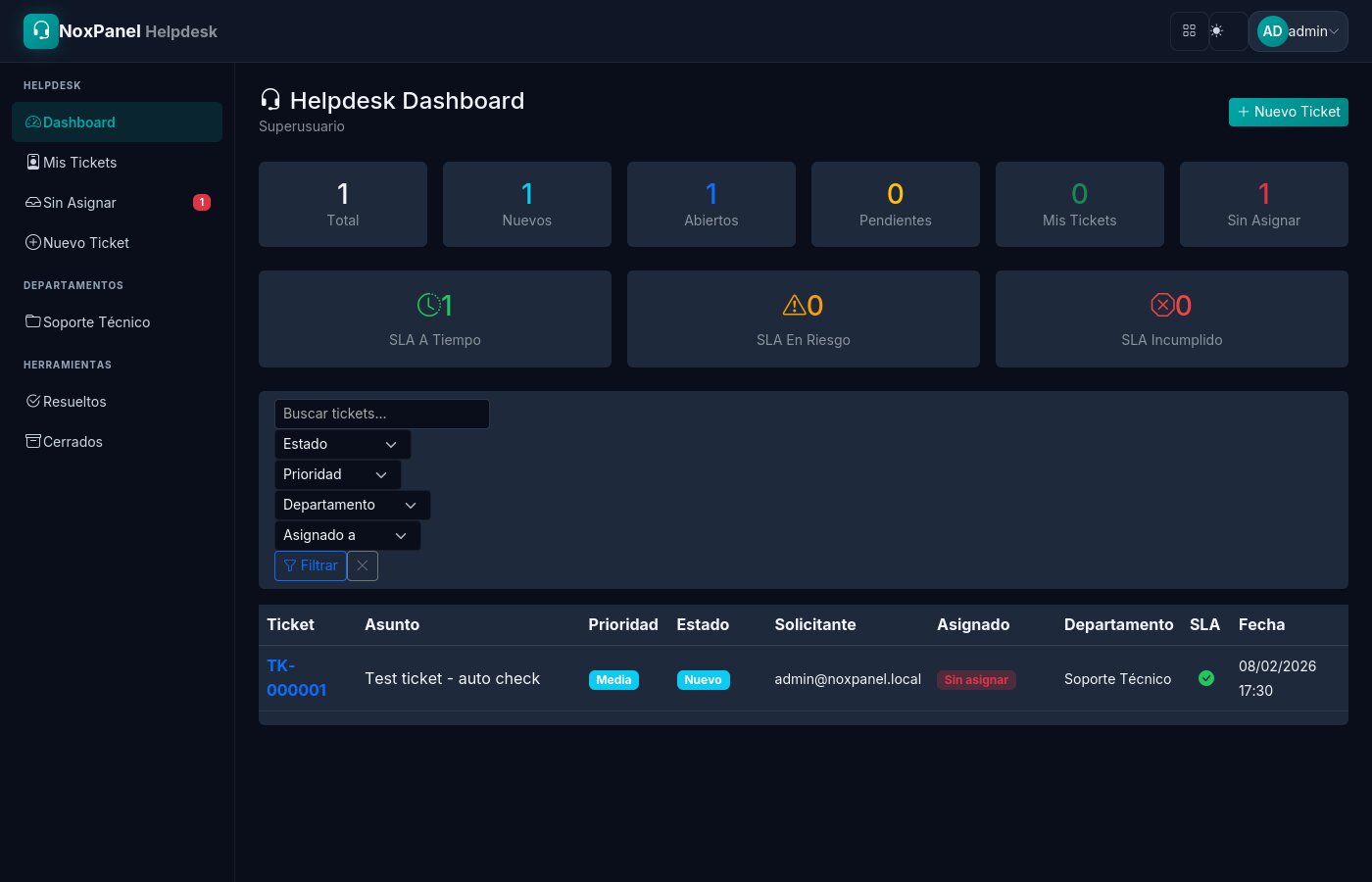Viewport: 1372px width, 882px height.
Task: Open the apps grid icon in header
Action: click(x=1189, y=31)
